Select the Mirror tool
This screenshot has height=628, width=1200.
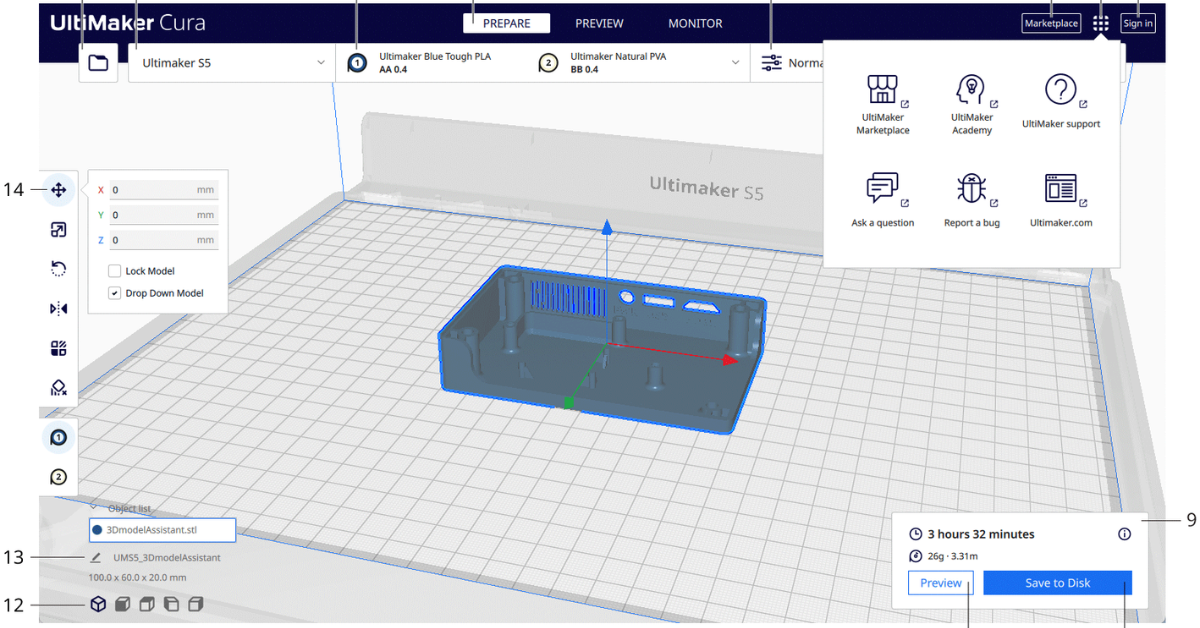(58, 308)
